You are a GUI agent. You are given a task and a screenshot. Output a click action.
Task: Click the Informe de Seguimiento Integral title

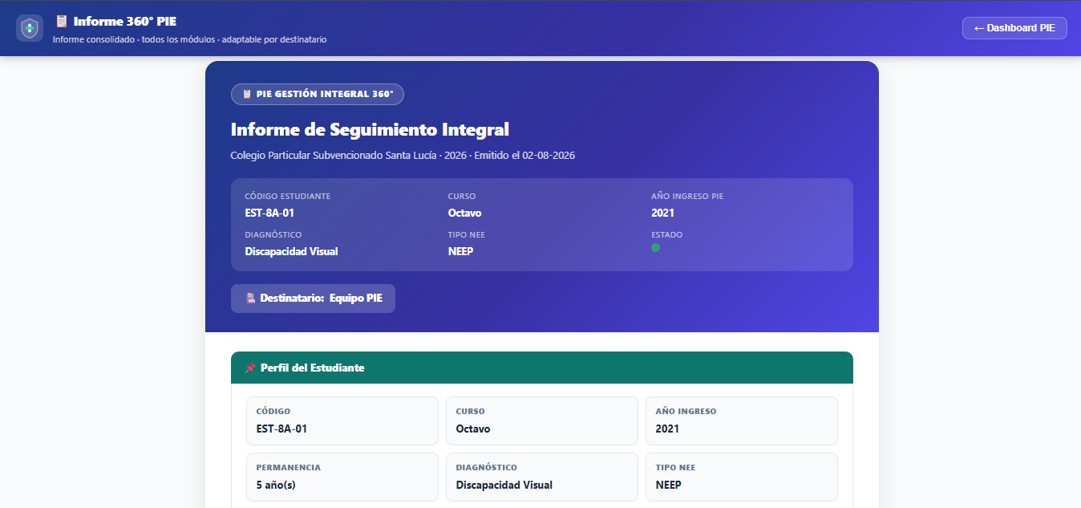coord(370,130)
